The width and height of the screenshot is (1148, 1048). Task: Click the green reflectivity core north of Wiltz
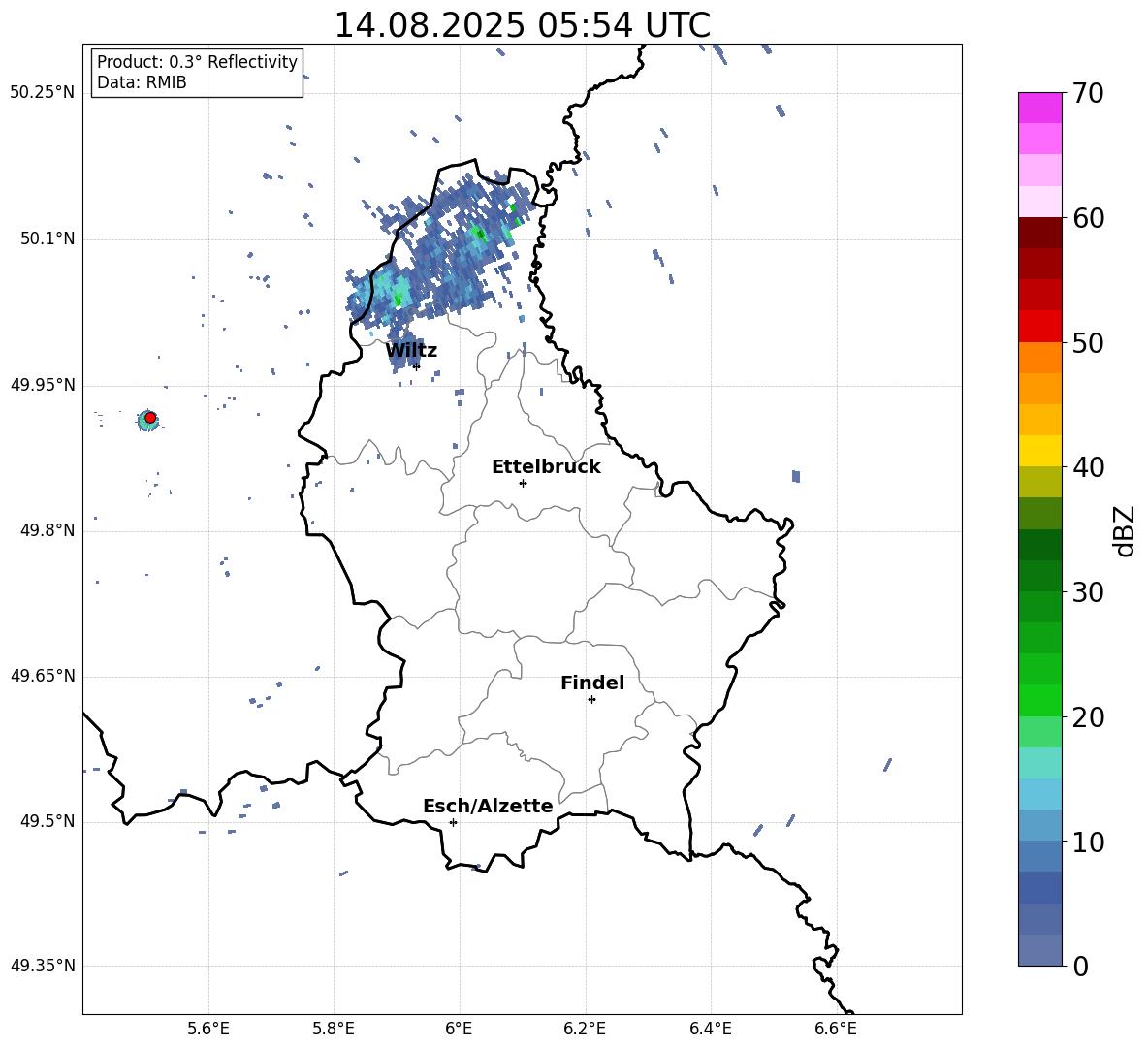point(398,298)
